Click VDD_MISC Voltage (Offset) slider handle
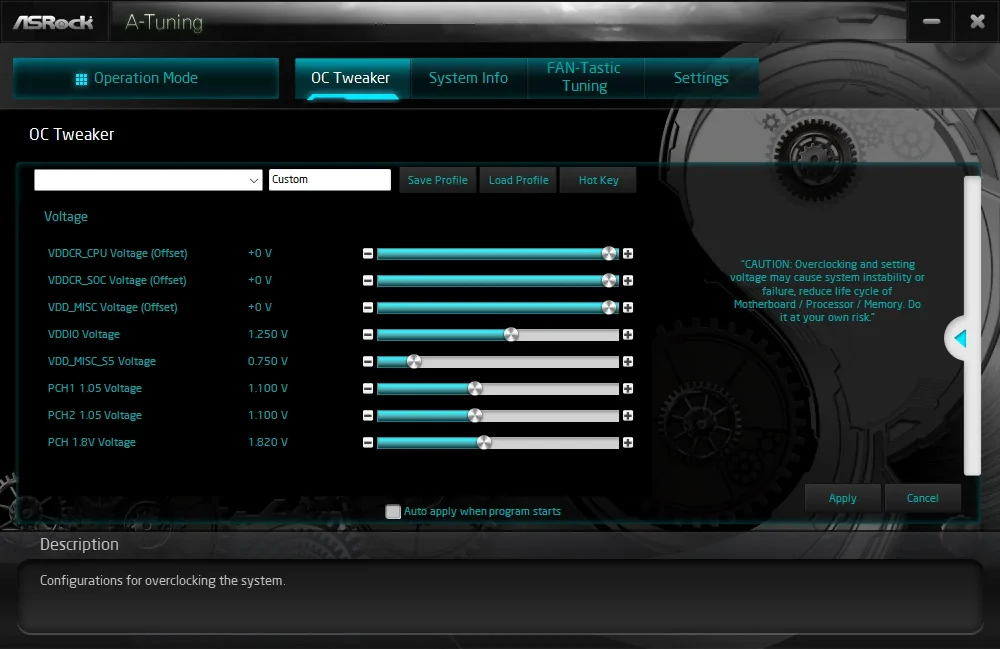The height and width of the screenshot is (649, 1000). pyautogui.click(x=610, y=307)
